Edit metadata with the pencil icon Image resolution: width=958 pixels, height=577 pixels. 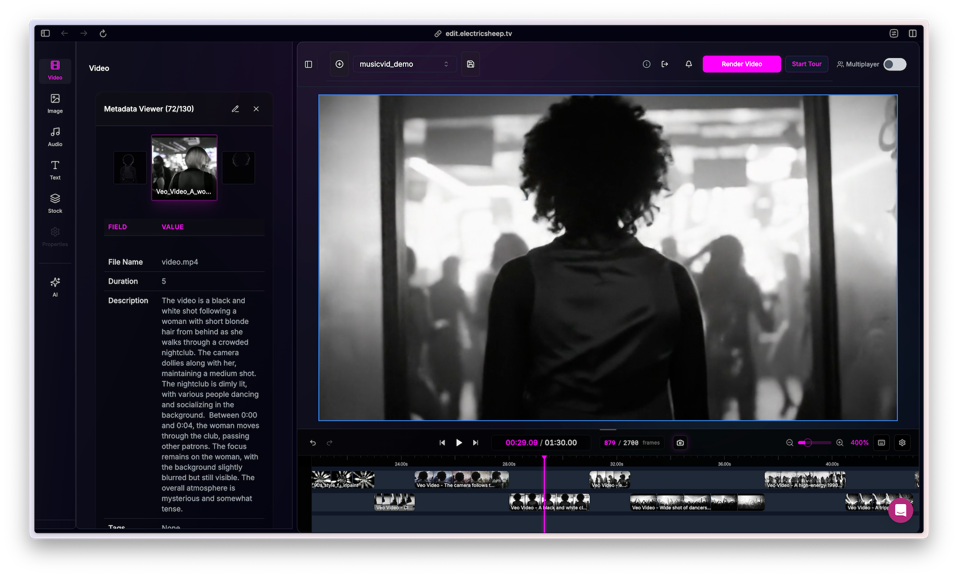point(235,109)
